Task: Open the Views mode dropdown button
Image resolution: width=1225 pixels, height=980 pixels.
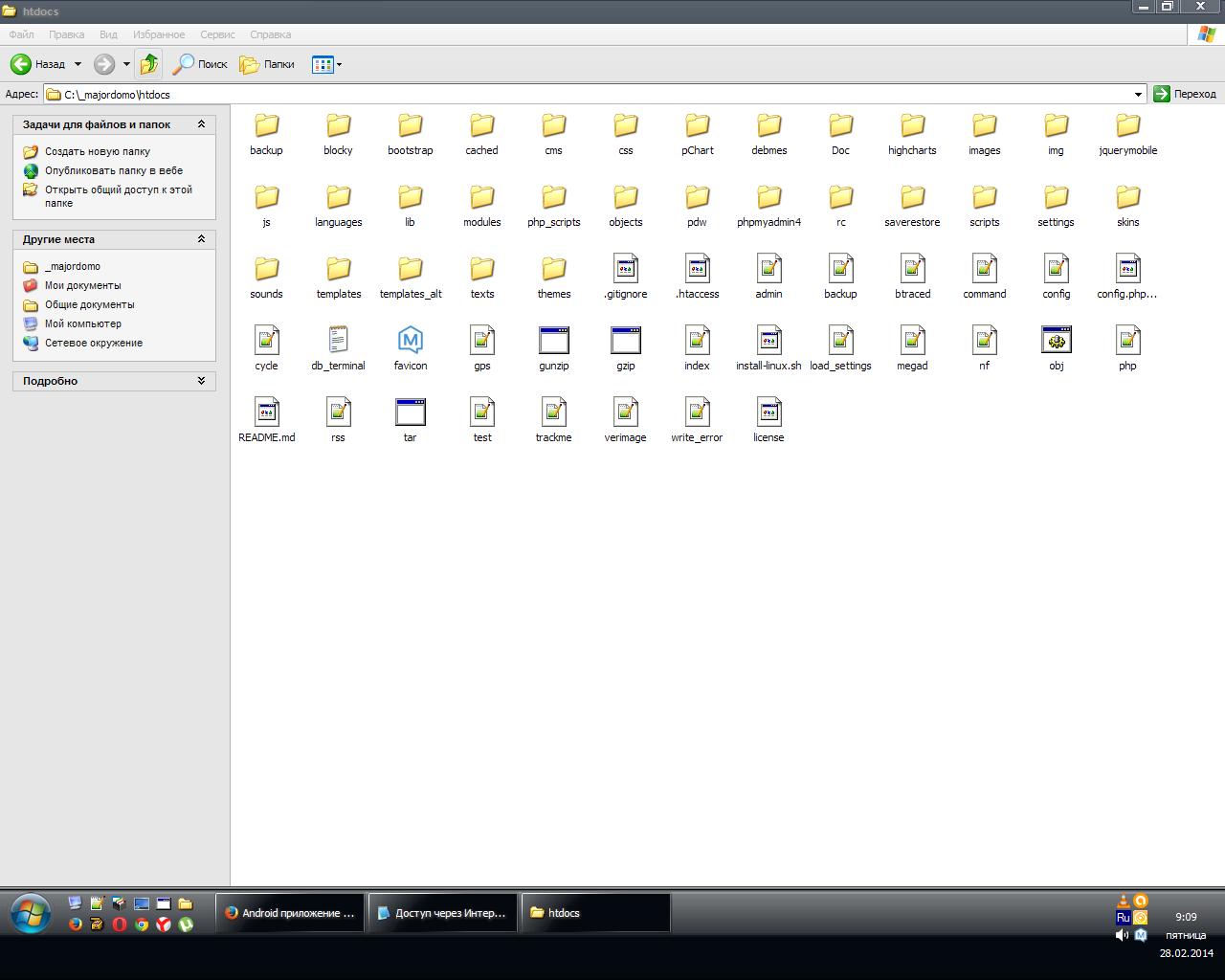Action: point(326,64)
